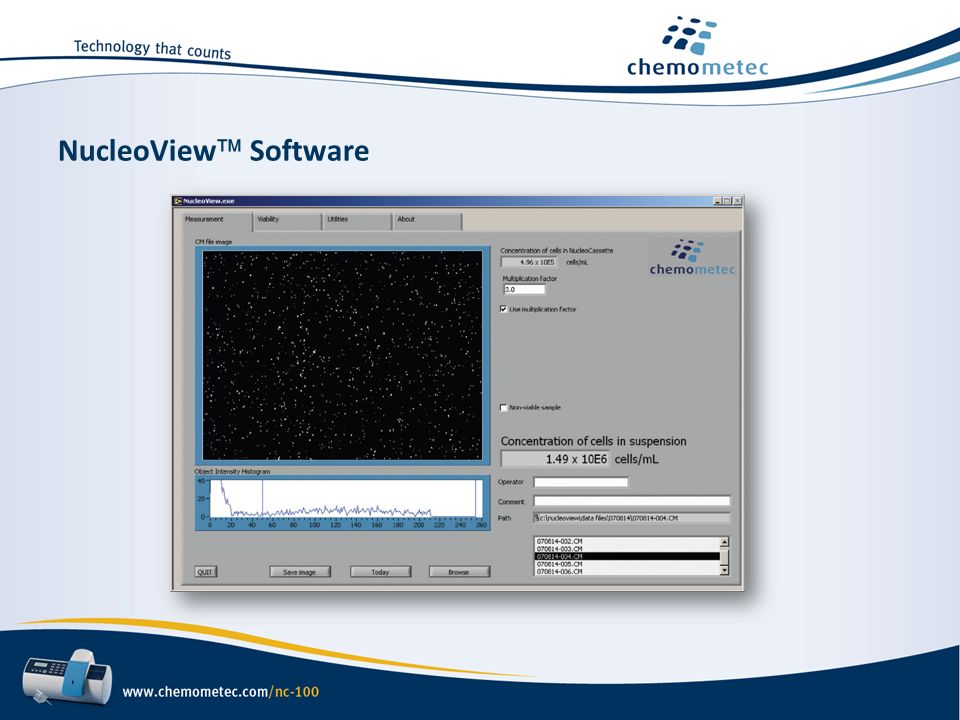Click the Object Intensity Histogram plot

(x=342, y=503)
